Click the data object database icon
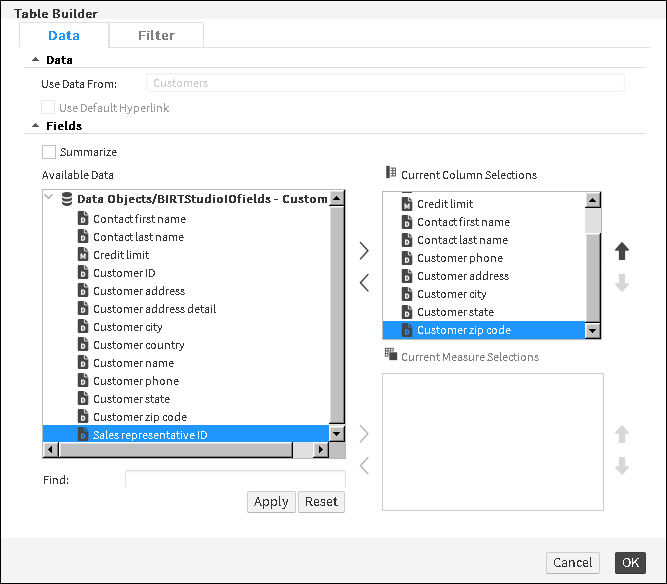The height and width of the screenshot is (584, 667). 67,199
